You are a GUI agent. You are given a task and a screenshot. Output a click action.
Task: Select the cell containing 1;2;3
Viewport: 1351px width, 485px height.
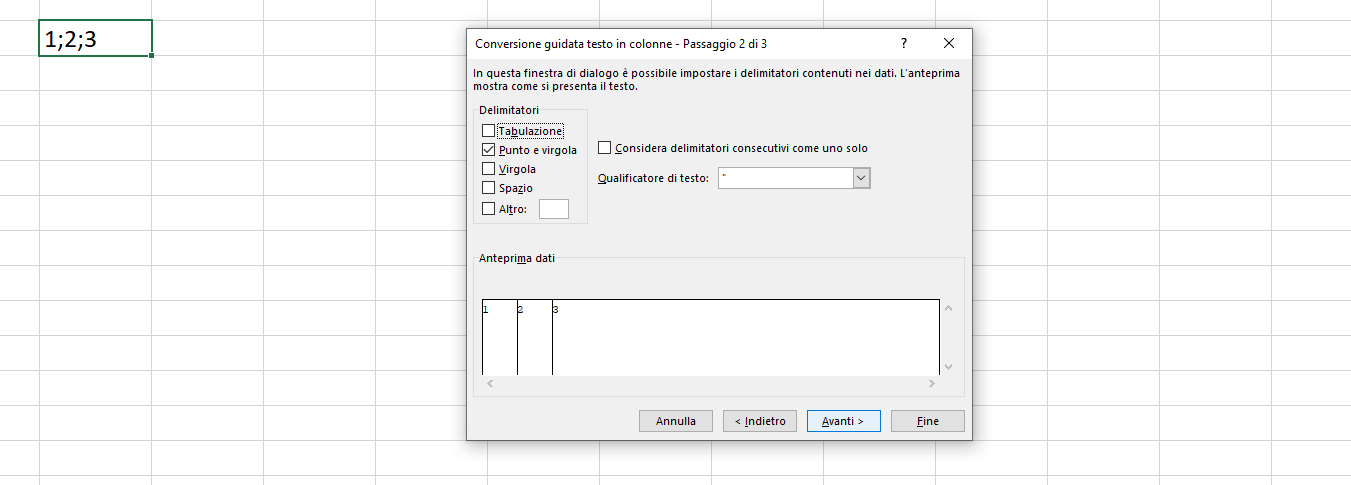click(96, 38)
